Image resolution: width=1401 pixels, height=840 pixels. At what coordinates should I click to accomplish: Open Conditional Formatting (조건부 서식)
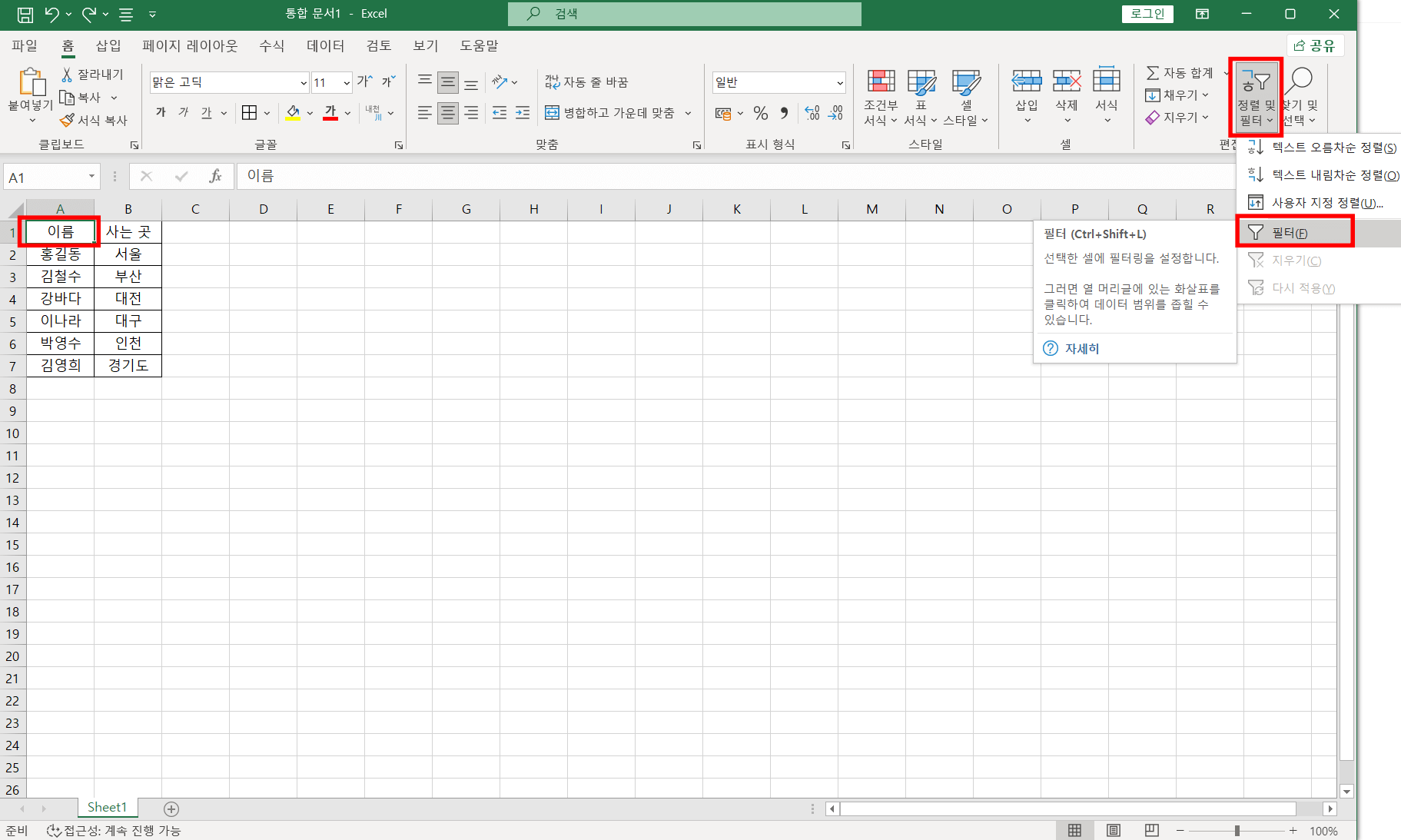coord(881,98)
